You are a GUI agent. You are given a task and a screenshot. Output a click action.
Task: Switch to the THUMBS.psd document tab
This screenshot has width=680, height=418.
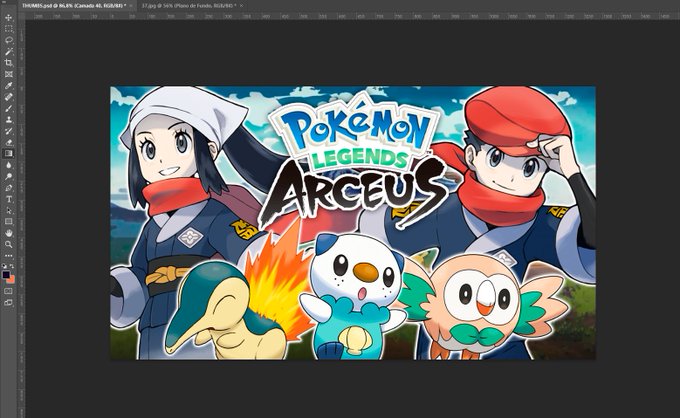74,6
